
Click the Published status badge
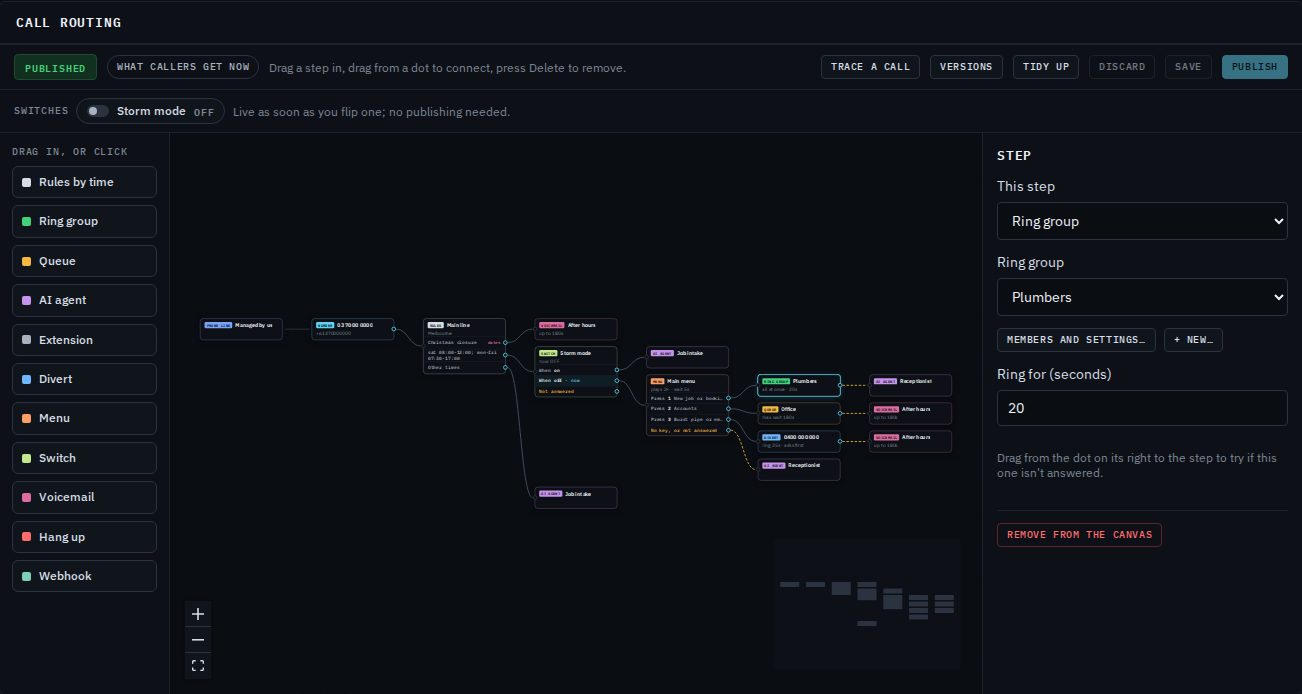[x=55, y=68]
